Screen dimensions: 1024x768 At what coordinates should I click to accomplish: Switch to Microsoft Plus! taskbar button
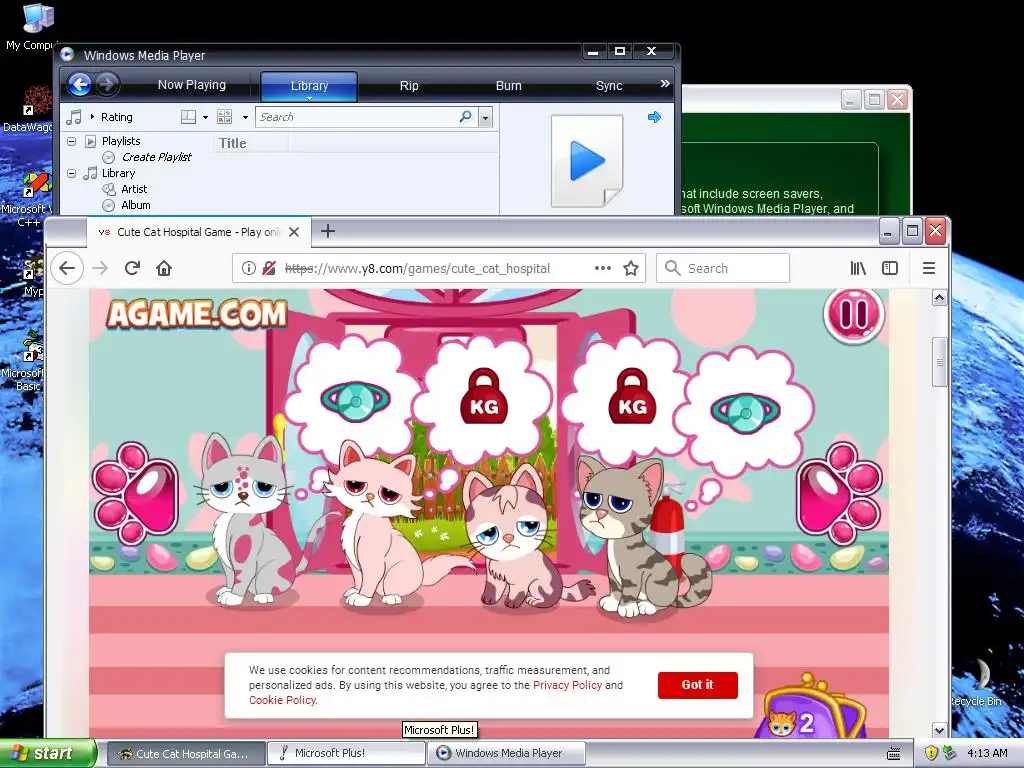346,753
